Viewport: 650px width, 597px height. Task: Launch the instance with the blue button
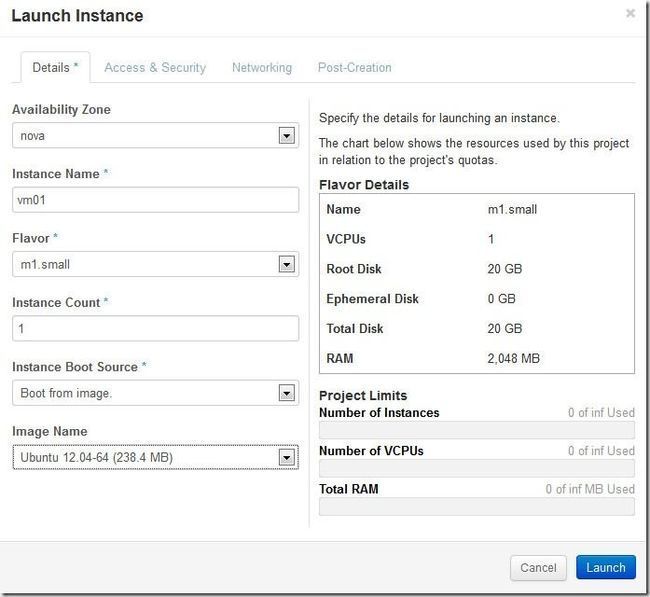tap(606, 567)
